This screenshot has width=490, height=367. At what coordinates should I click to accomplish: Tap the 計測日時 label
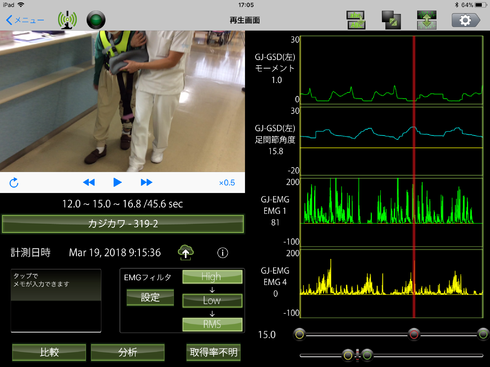pos(30,253)
